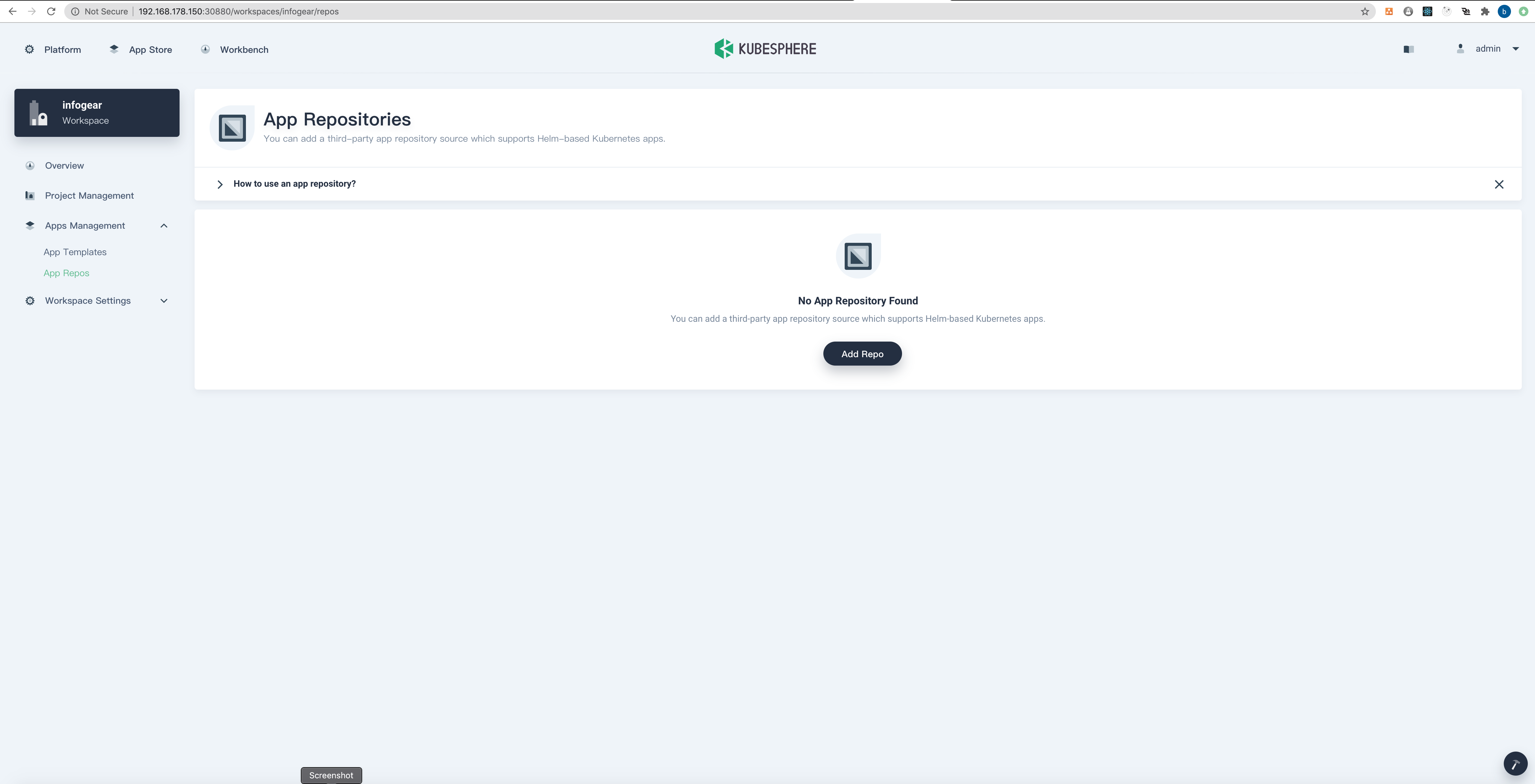The width and height of the screenshot is (1535, 784).
Task: Collapse the Apps Management section
Action: click(164, 225)
